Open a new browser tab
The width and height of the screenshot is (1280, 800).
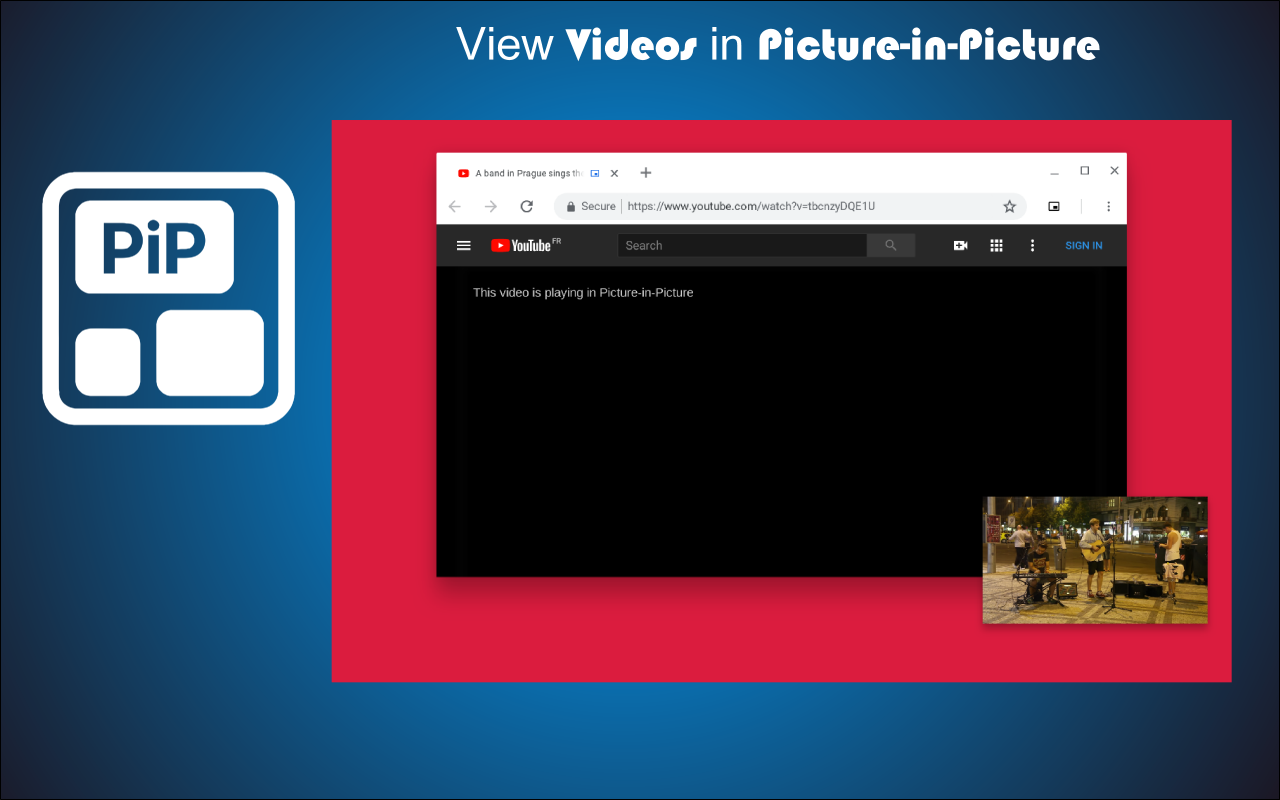tap(645, 172)
